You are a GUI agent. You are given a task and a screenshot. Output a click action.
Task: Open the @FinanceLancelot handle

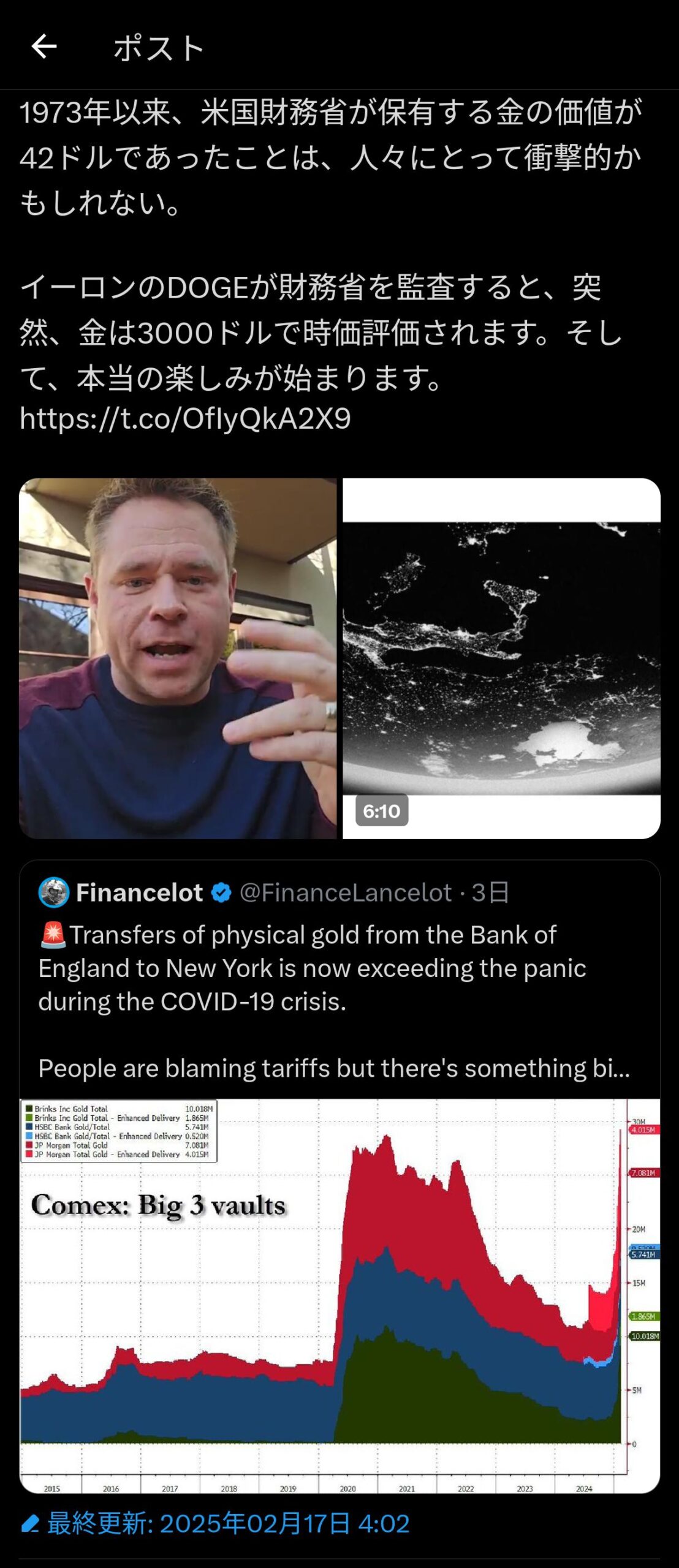click(x=345, y=892)
